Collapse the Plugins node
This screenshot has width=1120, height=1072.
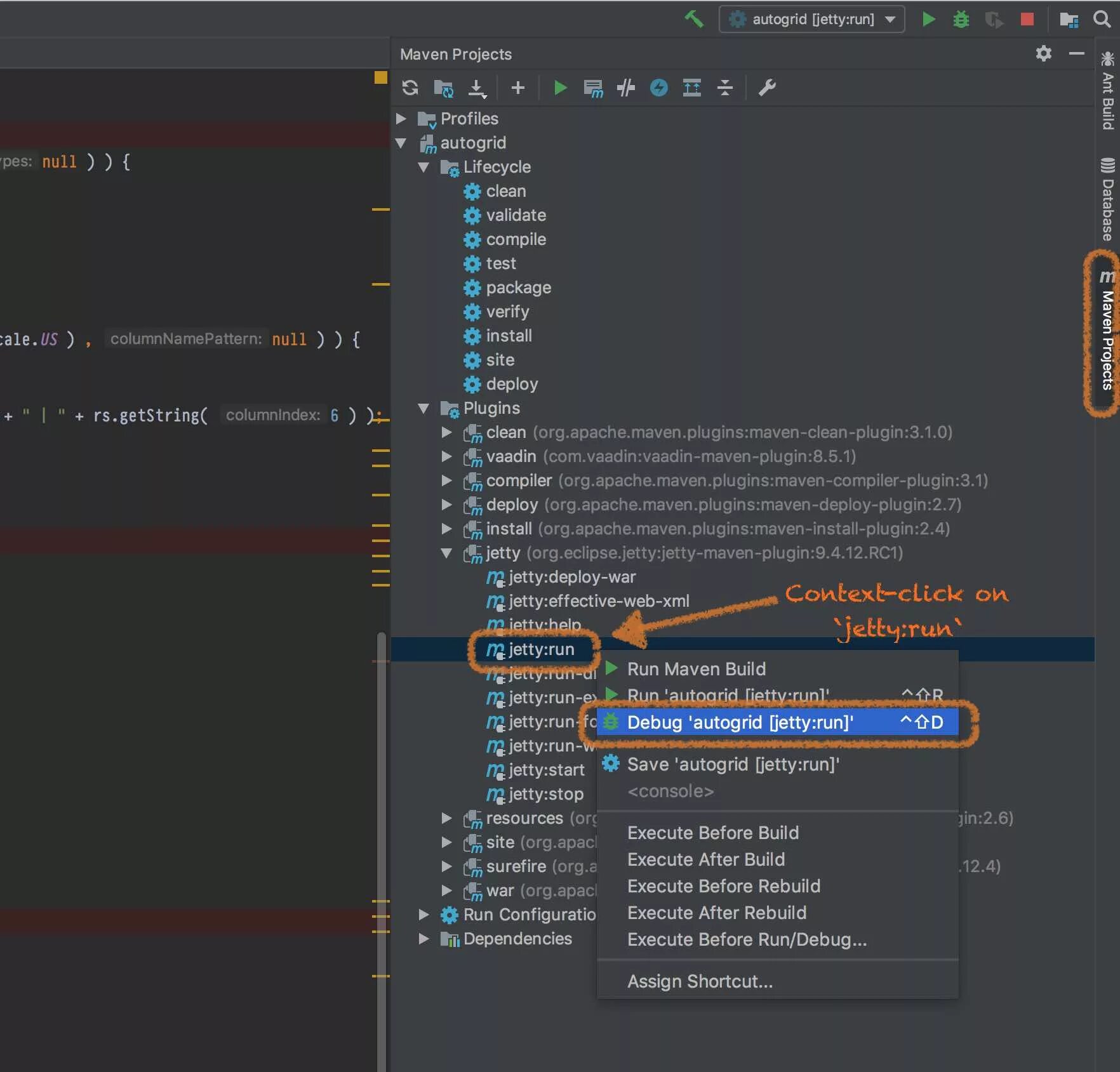[424, 408]
